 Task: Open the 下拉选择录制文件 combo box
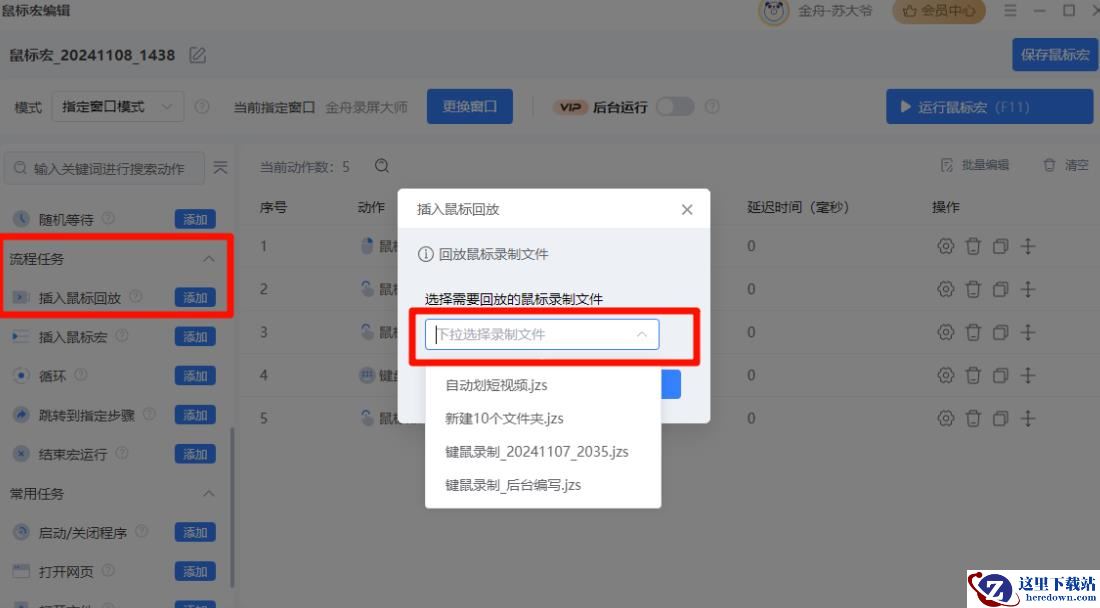click(542, 335)
